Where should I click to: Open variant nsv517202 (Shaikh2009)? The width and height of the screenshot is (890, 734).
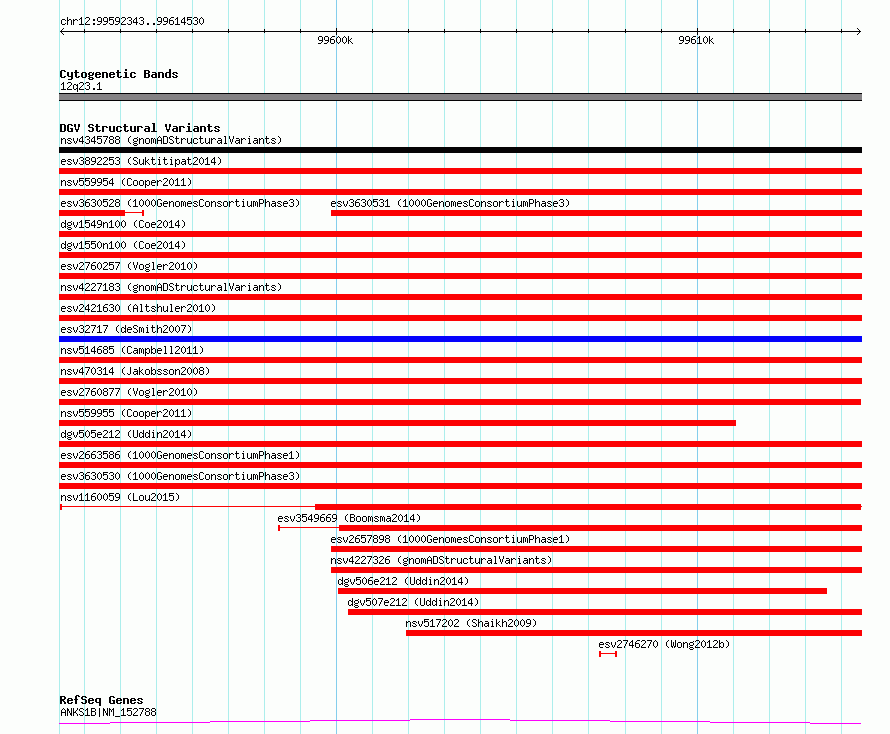tap(471, 623)
